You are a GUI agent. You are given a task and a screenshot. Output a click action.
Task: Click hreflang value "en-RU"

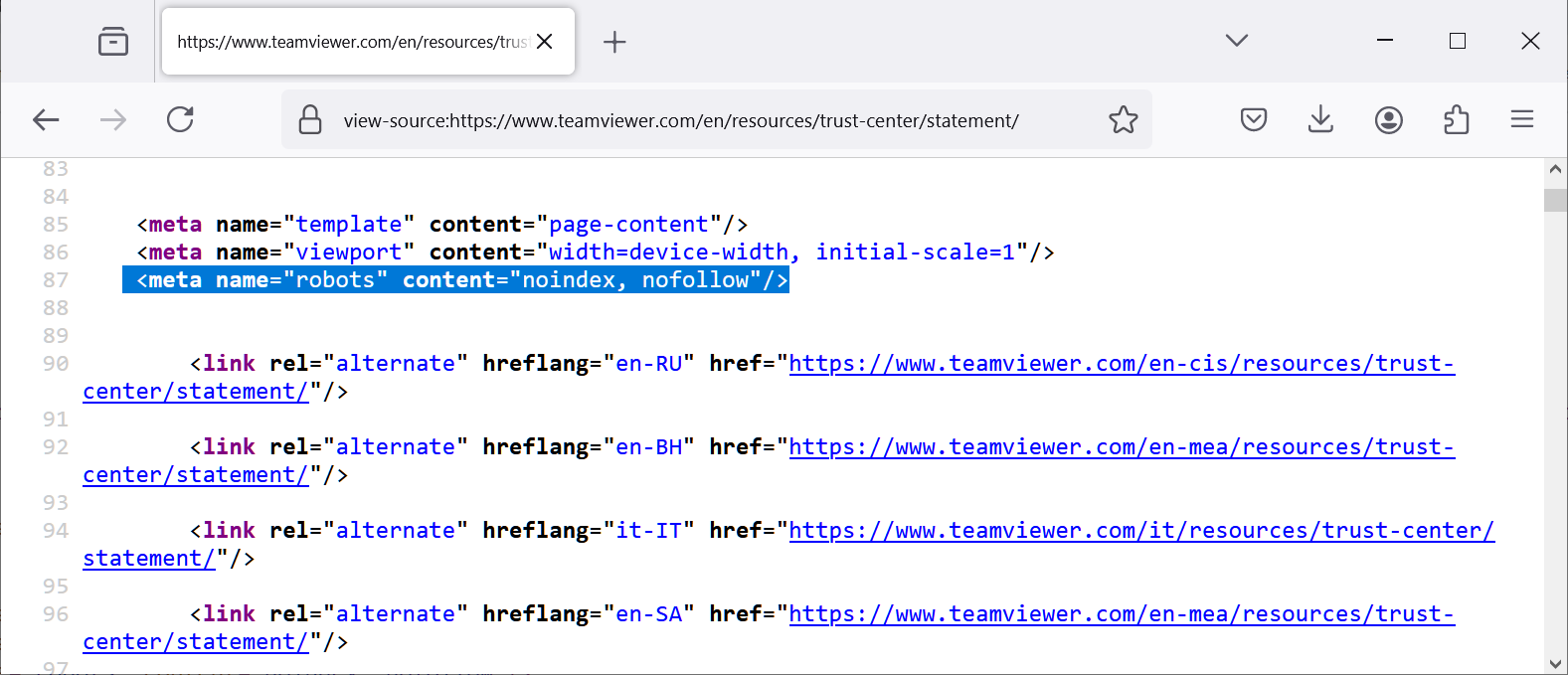pyautogui.click(x=649, y=364)
